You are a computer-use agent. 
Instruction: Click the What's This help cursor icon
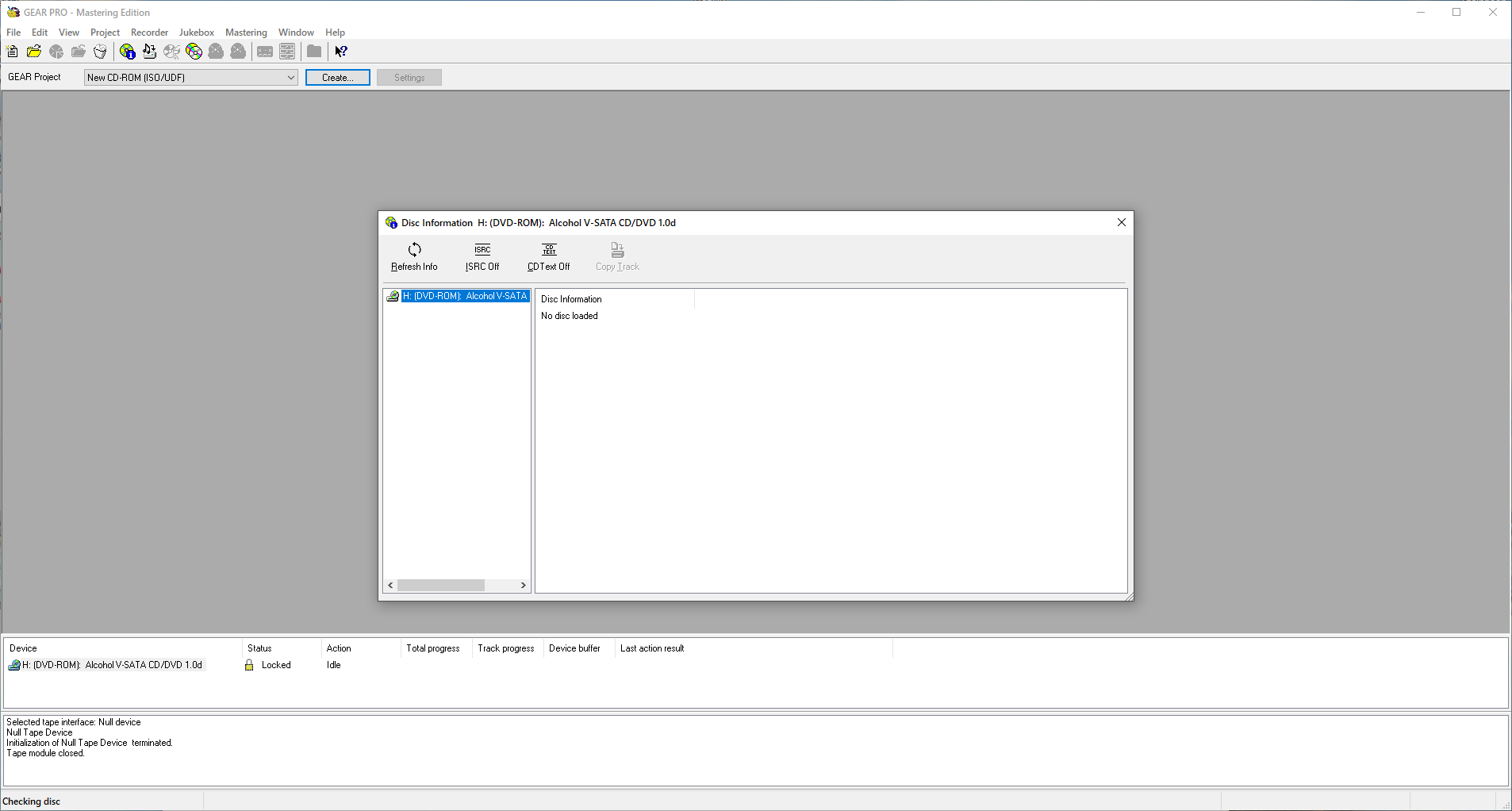coord(341,52)
